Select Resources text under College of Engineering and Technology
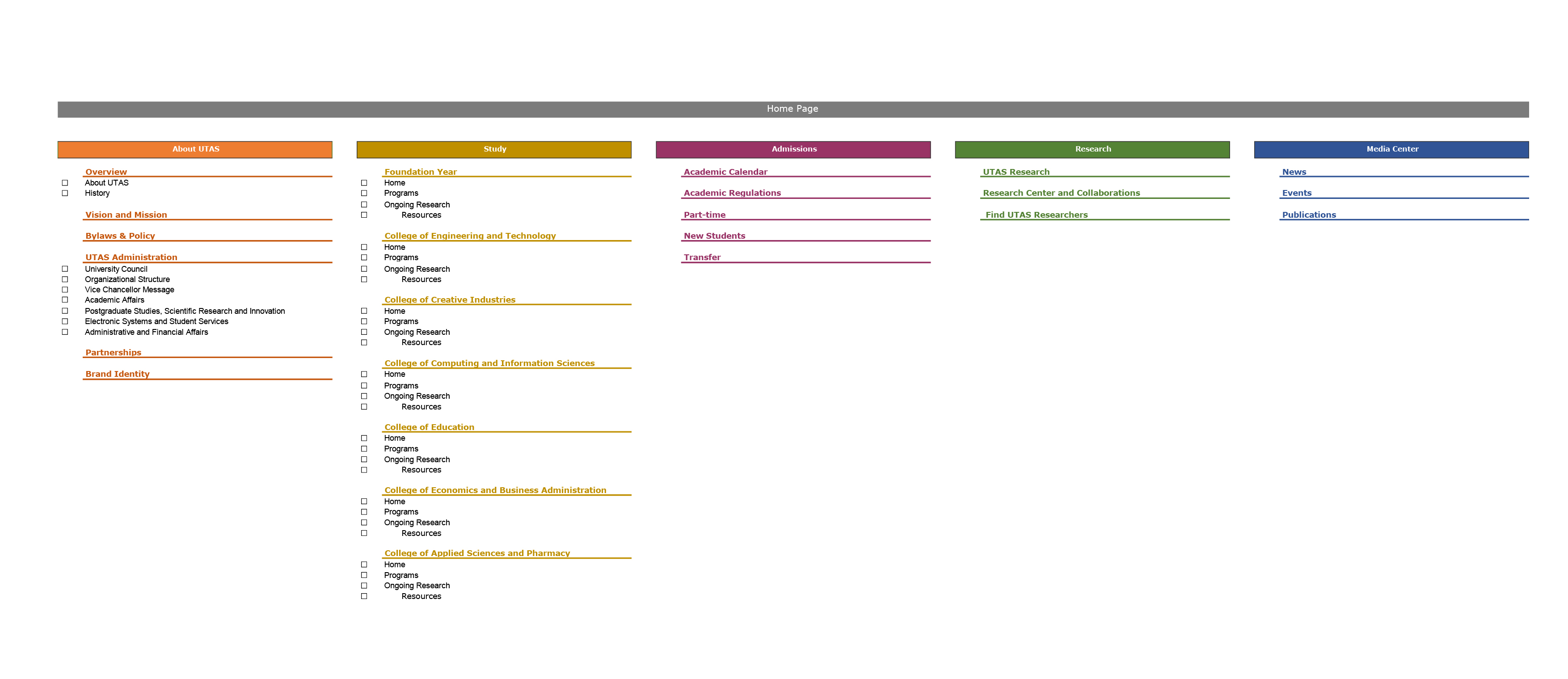The image size is (1568, 679). (x=421, y=279)
